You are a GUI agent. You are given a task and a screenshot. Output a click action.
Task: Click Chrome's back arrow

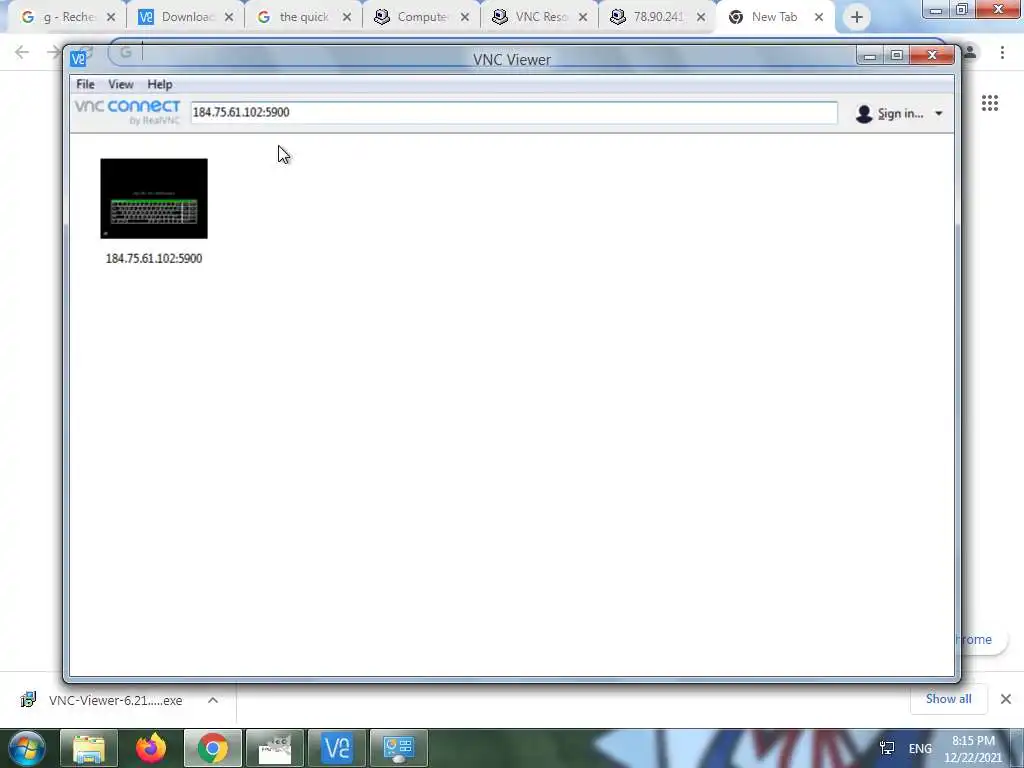(x=22, y=52)
